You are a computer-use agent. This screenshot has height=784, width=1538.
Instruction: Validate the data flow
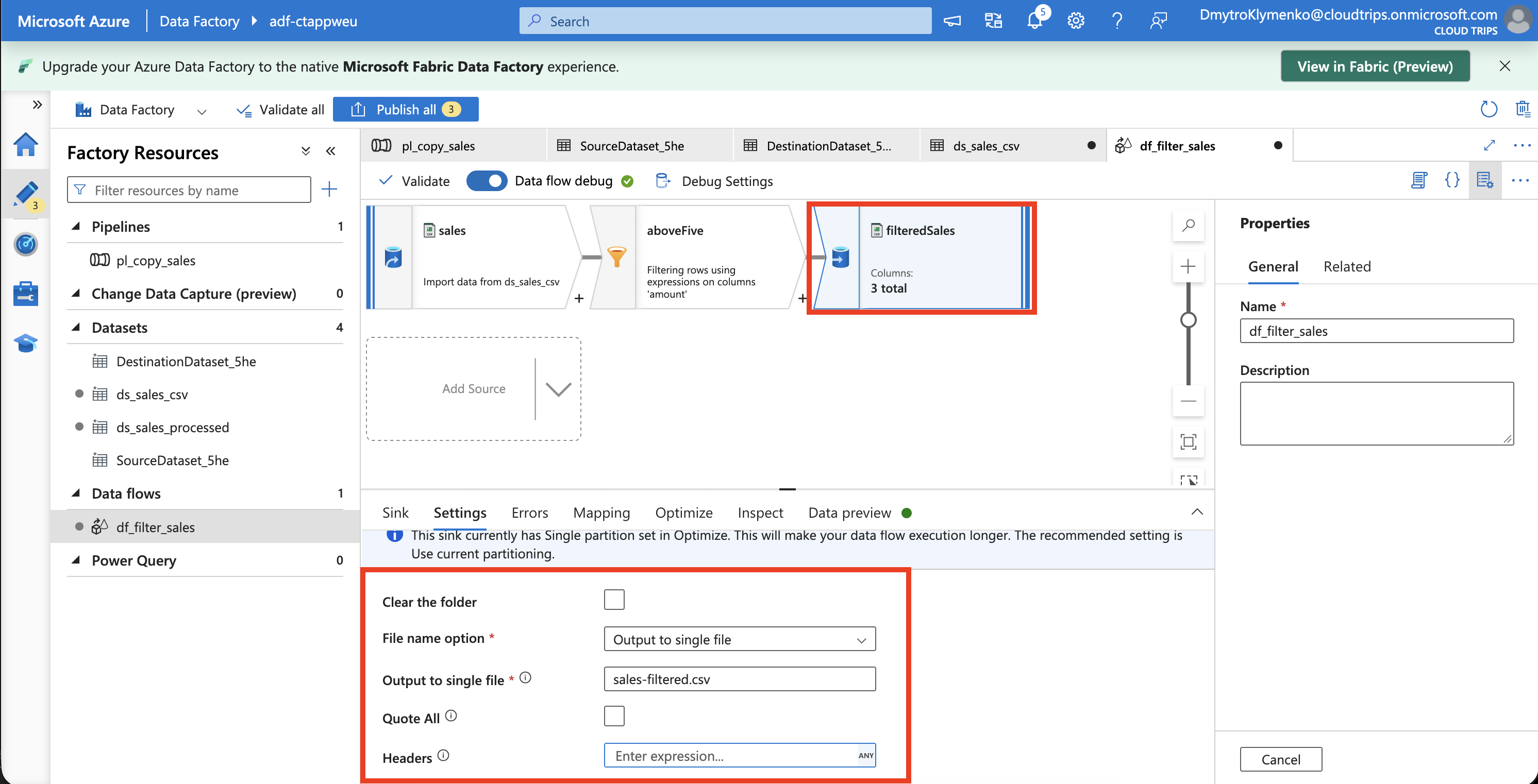pos(414,181)
